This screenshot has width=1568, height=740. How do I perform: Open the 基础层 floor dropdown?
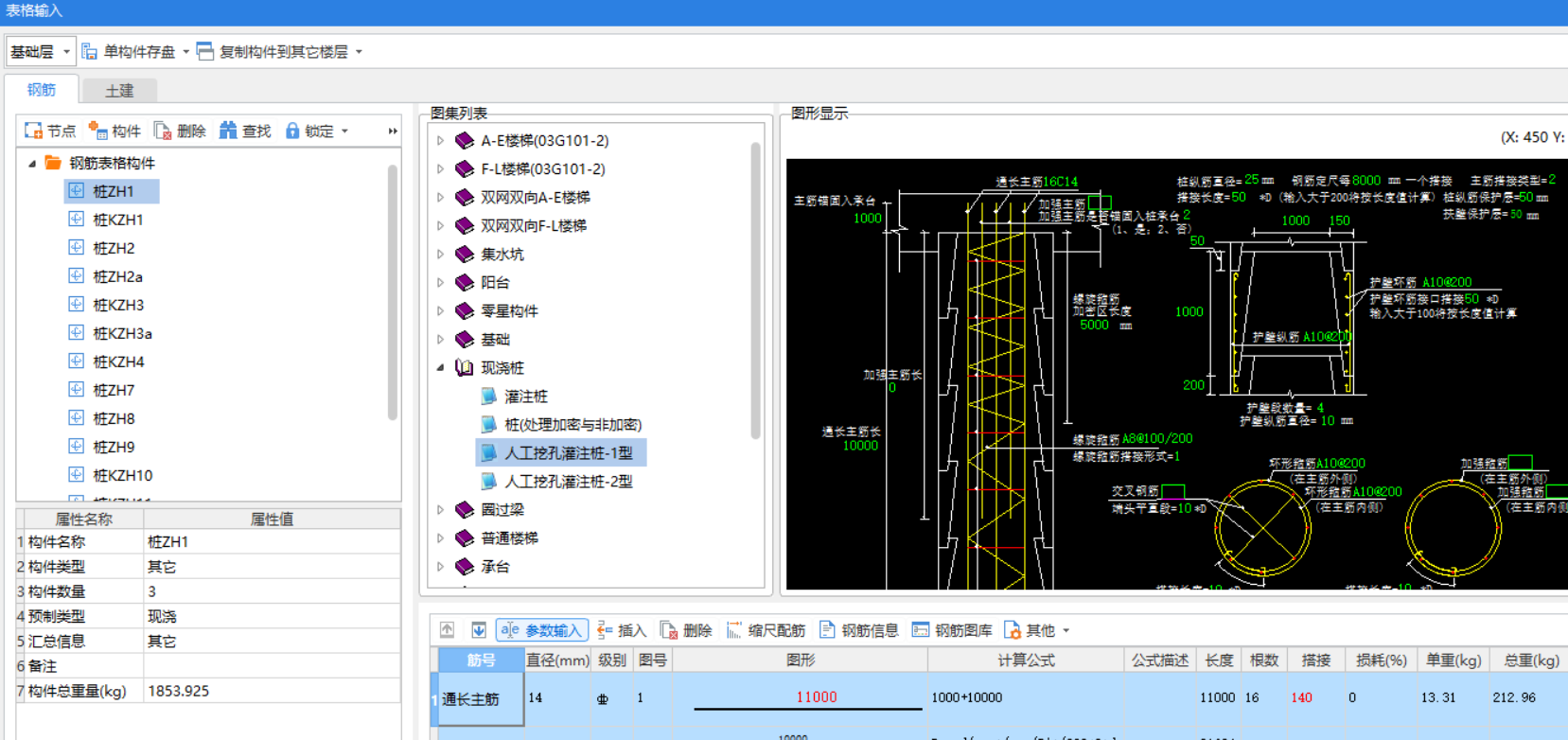[x=40, y=51]
